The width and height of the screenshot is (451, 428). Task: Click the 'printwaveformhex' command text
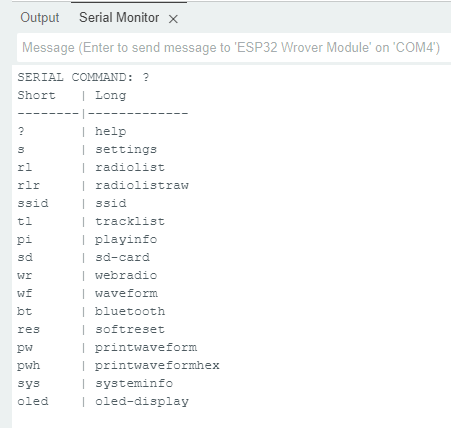(157, 366)
